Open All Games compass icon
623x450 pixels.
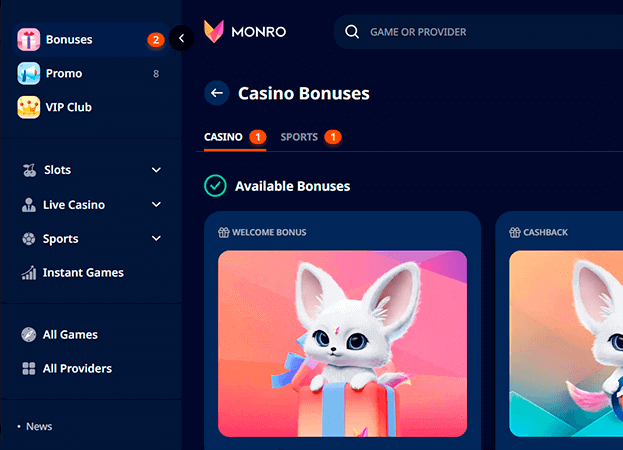29,334
